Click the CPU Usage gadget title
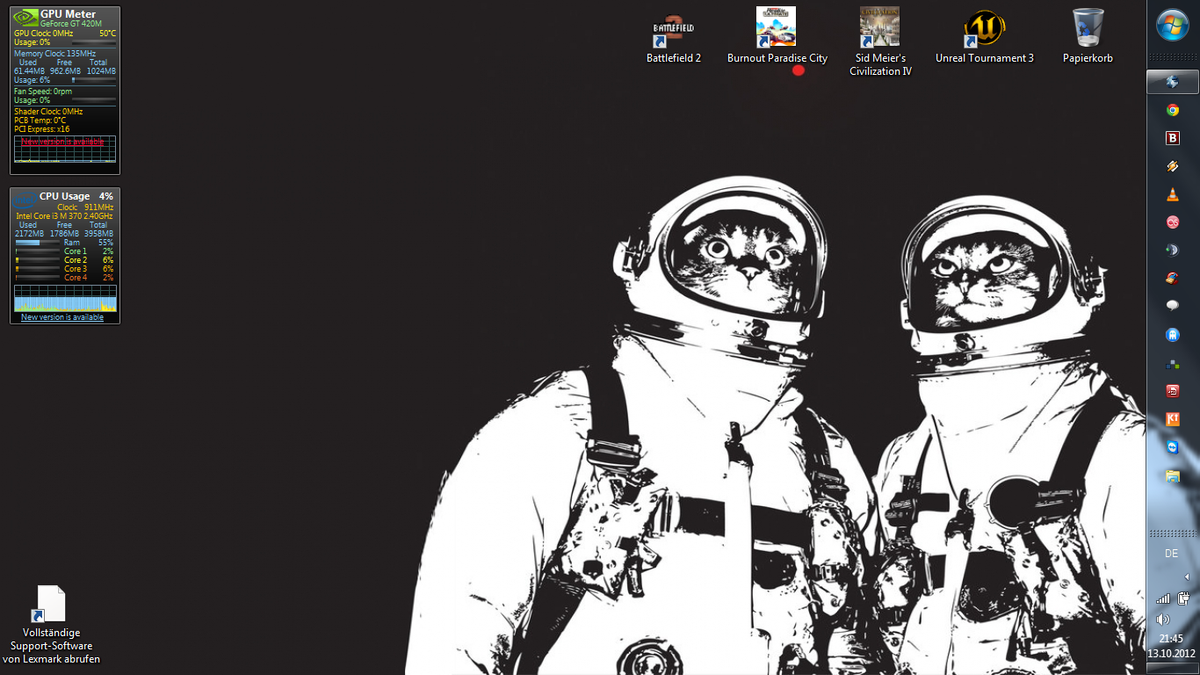The image size is (1200, 675). [x=65, y=196]
